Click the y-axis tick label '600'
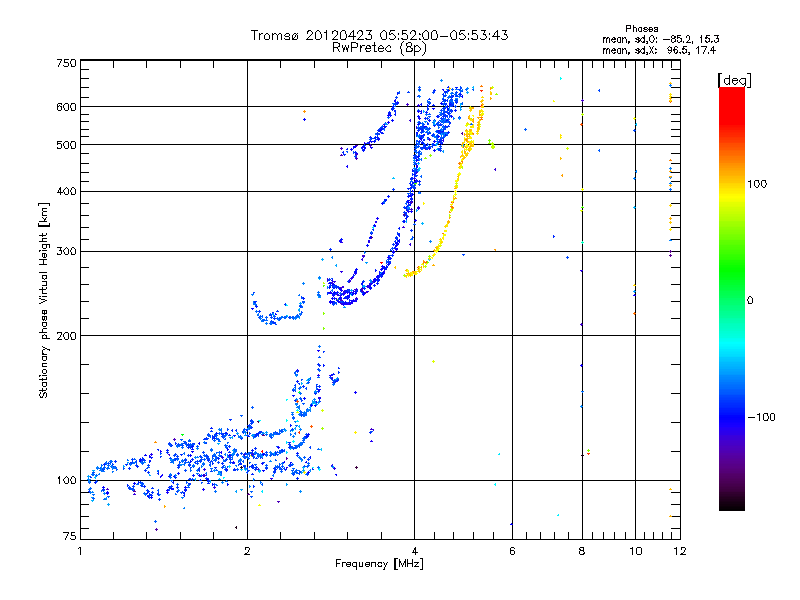The image size is (800, 600). pyautogui.click(x=66, y=107)
